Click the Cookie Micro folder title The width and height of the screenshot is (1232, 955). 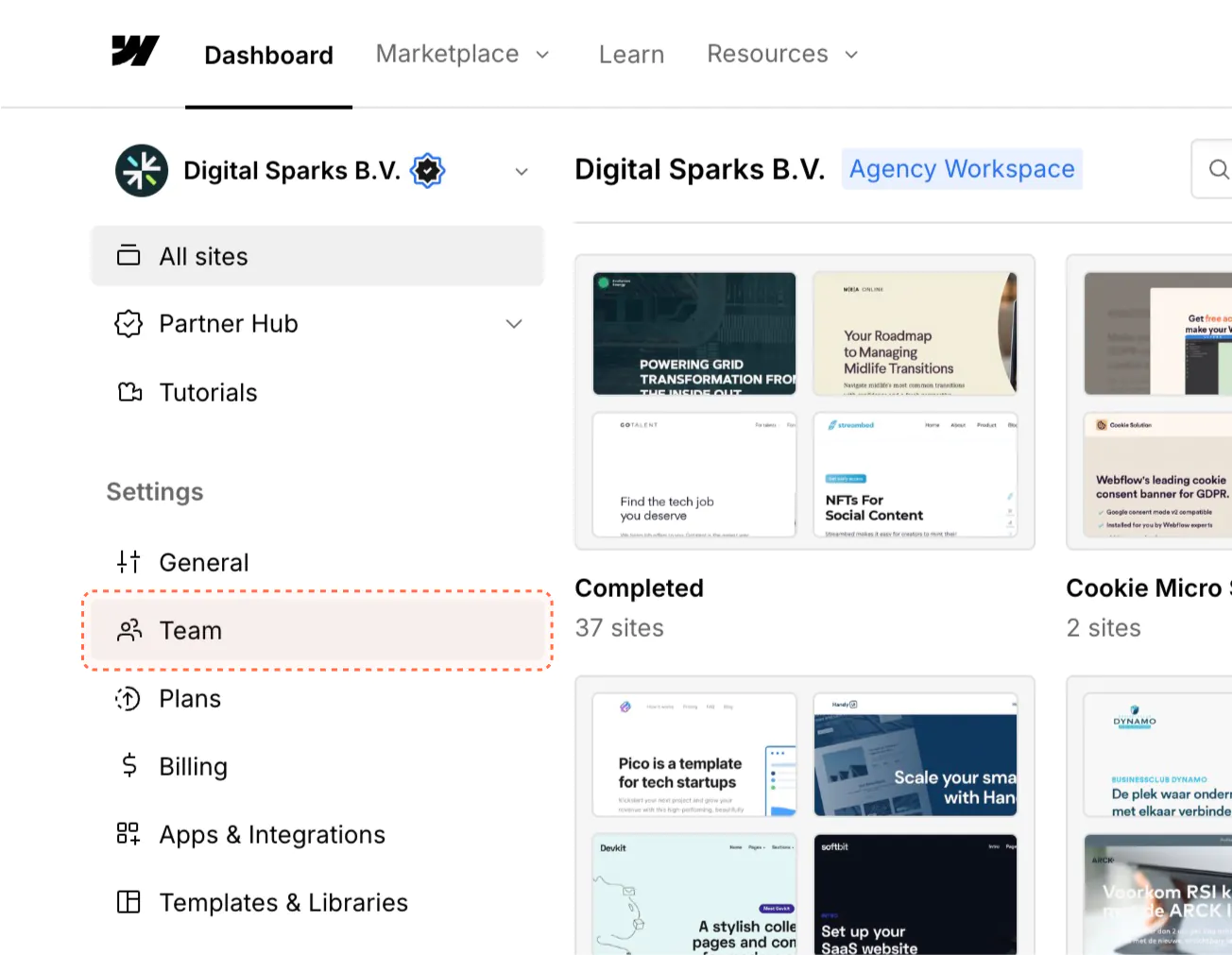tap(1149, 588)
